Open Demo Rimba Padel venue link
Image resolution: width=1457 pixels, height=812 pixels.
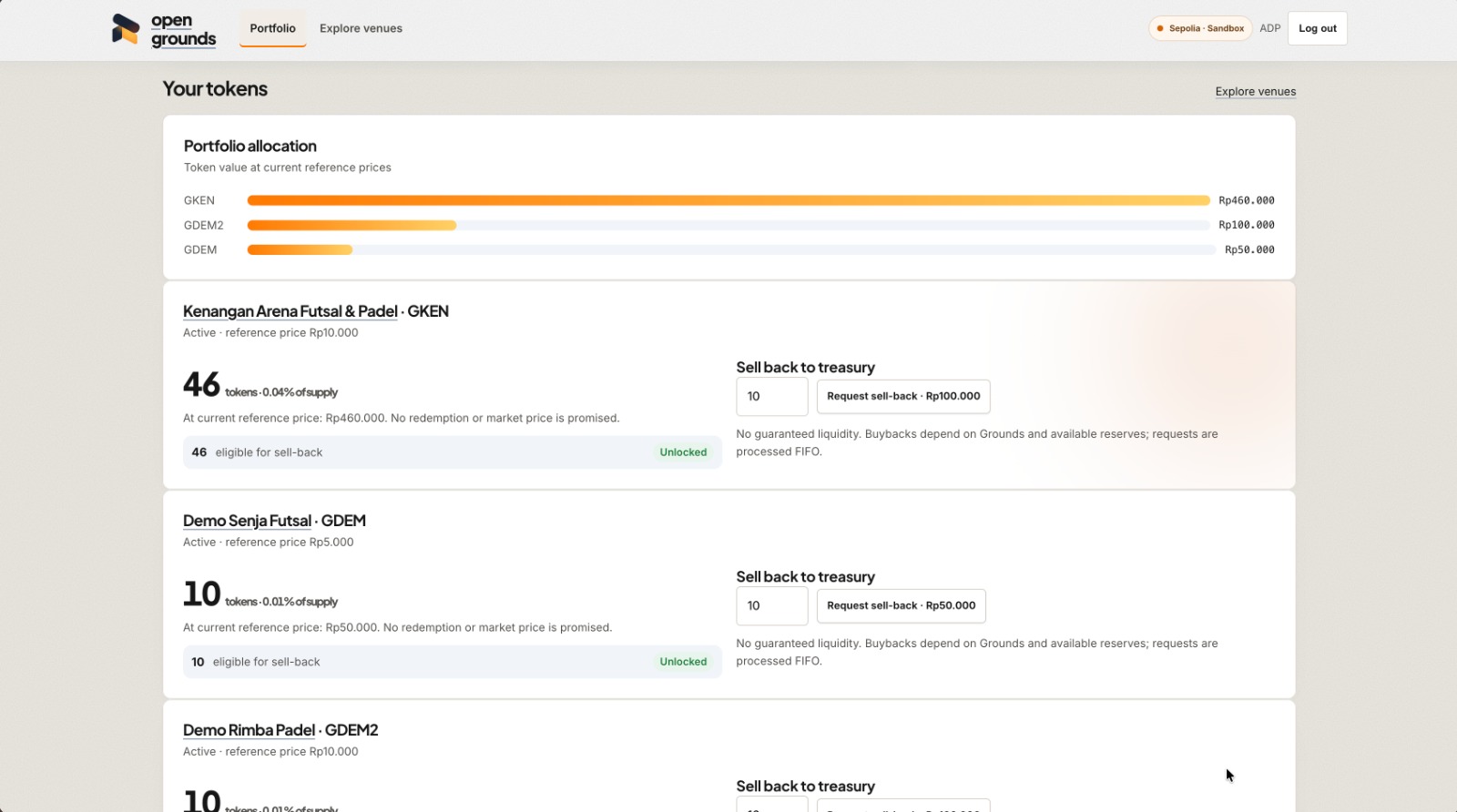pos(249,730)
